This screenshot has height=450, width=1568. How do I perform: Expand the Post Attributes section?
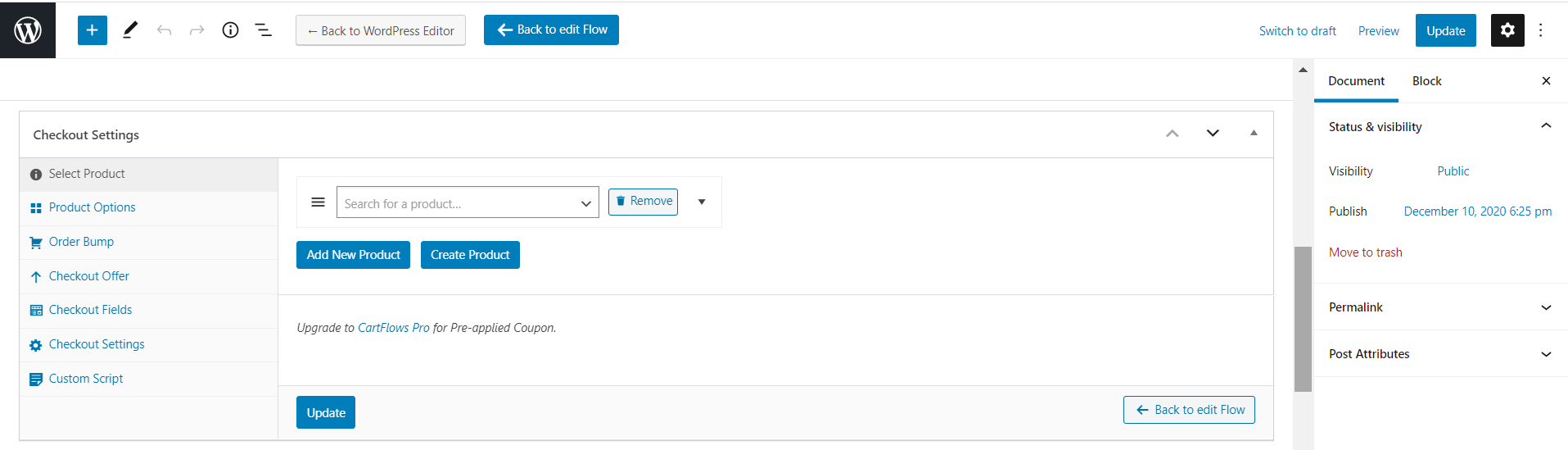click(x=1546, y=354)
